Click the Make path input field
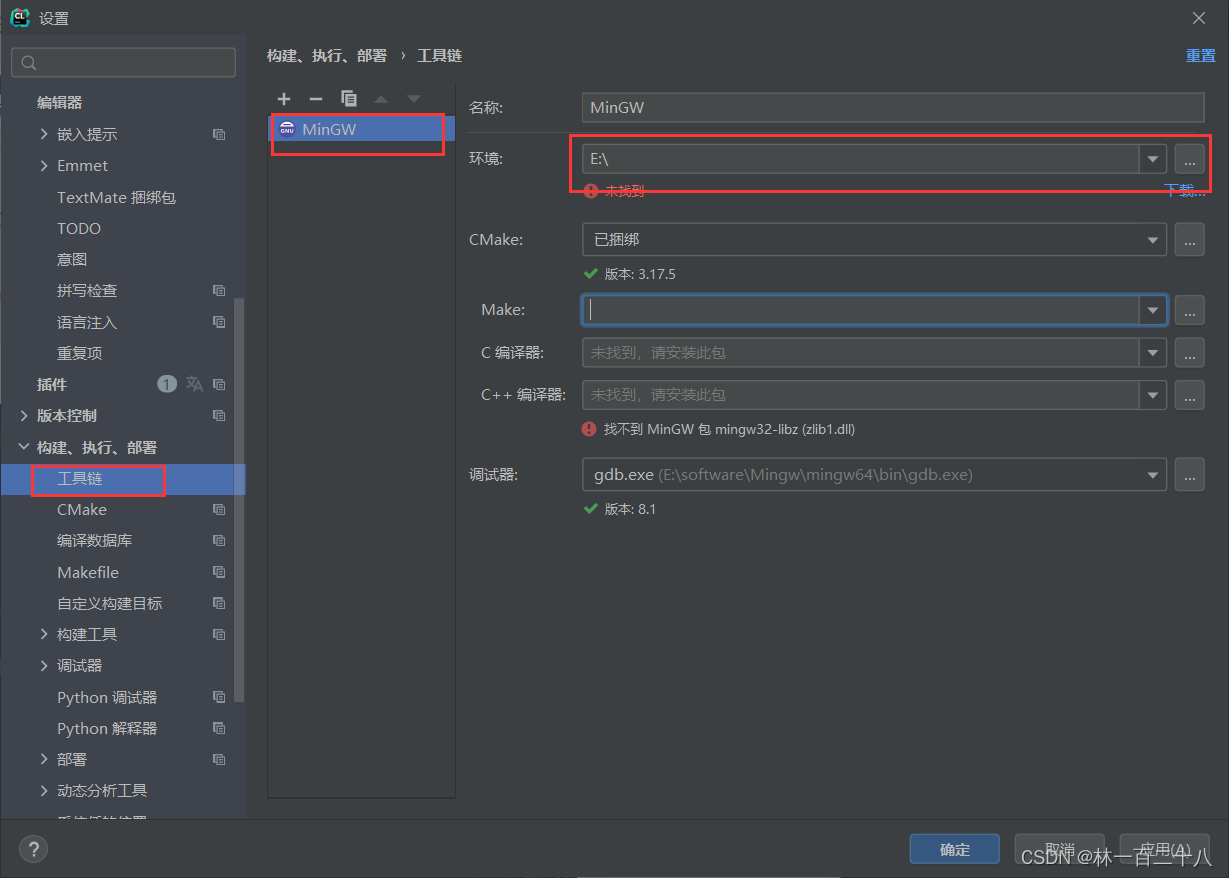Screen dimensions: 1229x878 click(x=862, y=310)
